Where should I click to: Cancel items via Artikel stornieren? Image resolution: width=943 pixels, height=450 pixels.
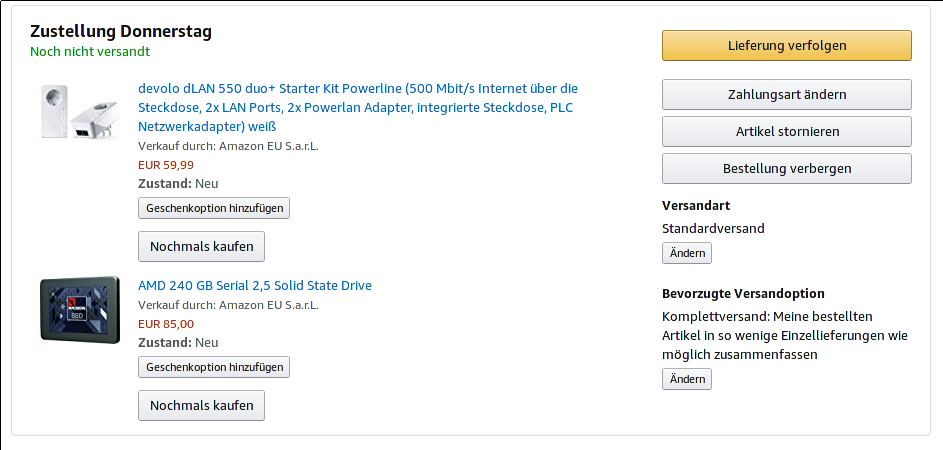pyautogui.click(x=787, y=131)
